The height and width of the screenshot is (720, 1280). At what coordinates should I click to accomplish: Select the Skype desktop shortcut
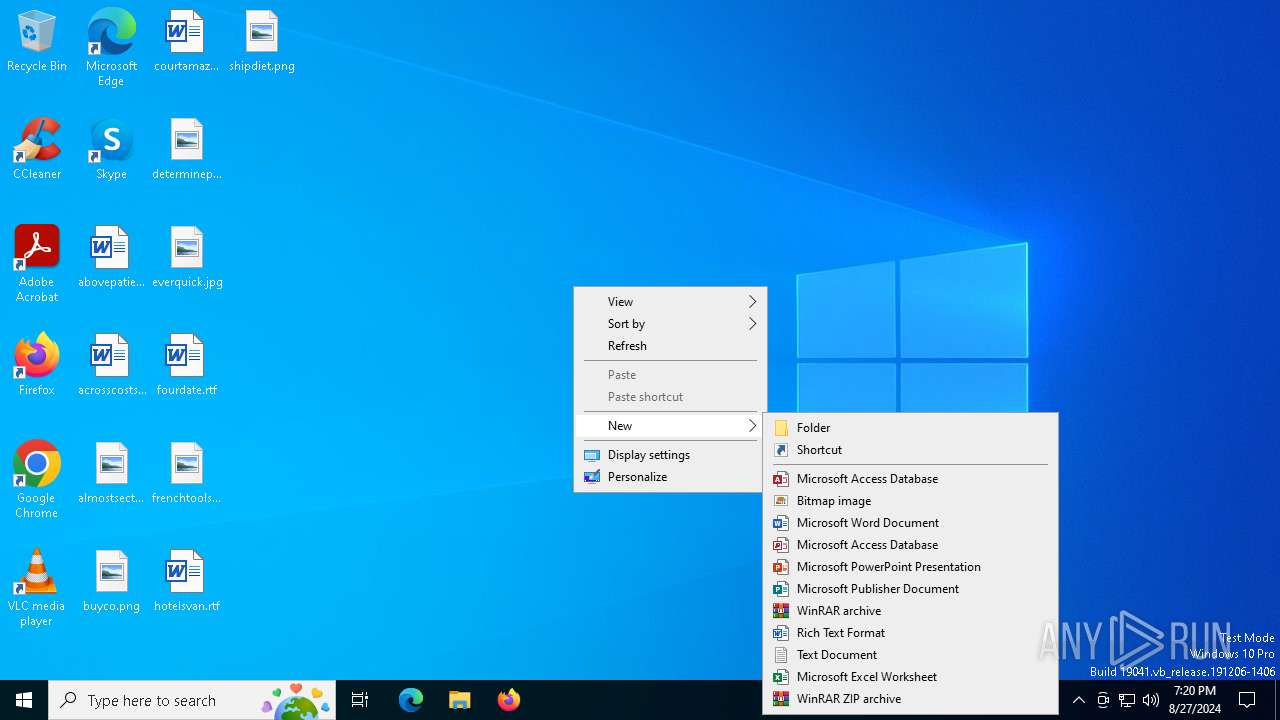click(111, 150)
